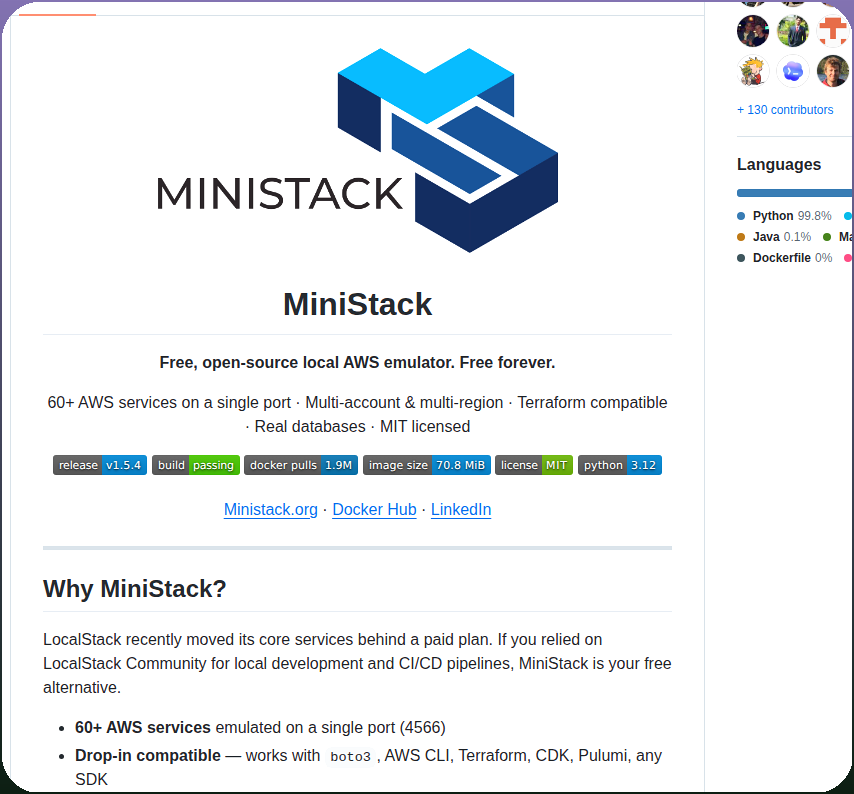Open the Docker Hub link
The width and height of the screenshot is (854, 794).
tap(374, 509)
